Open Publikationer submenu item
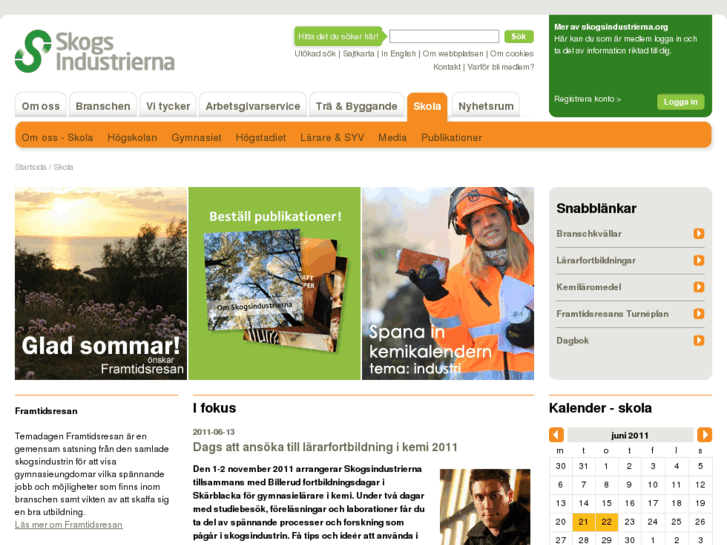The height and width of the screenshot is (545, 727). point(452,138)
